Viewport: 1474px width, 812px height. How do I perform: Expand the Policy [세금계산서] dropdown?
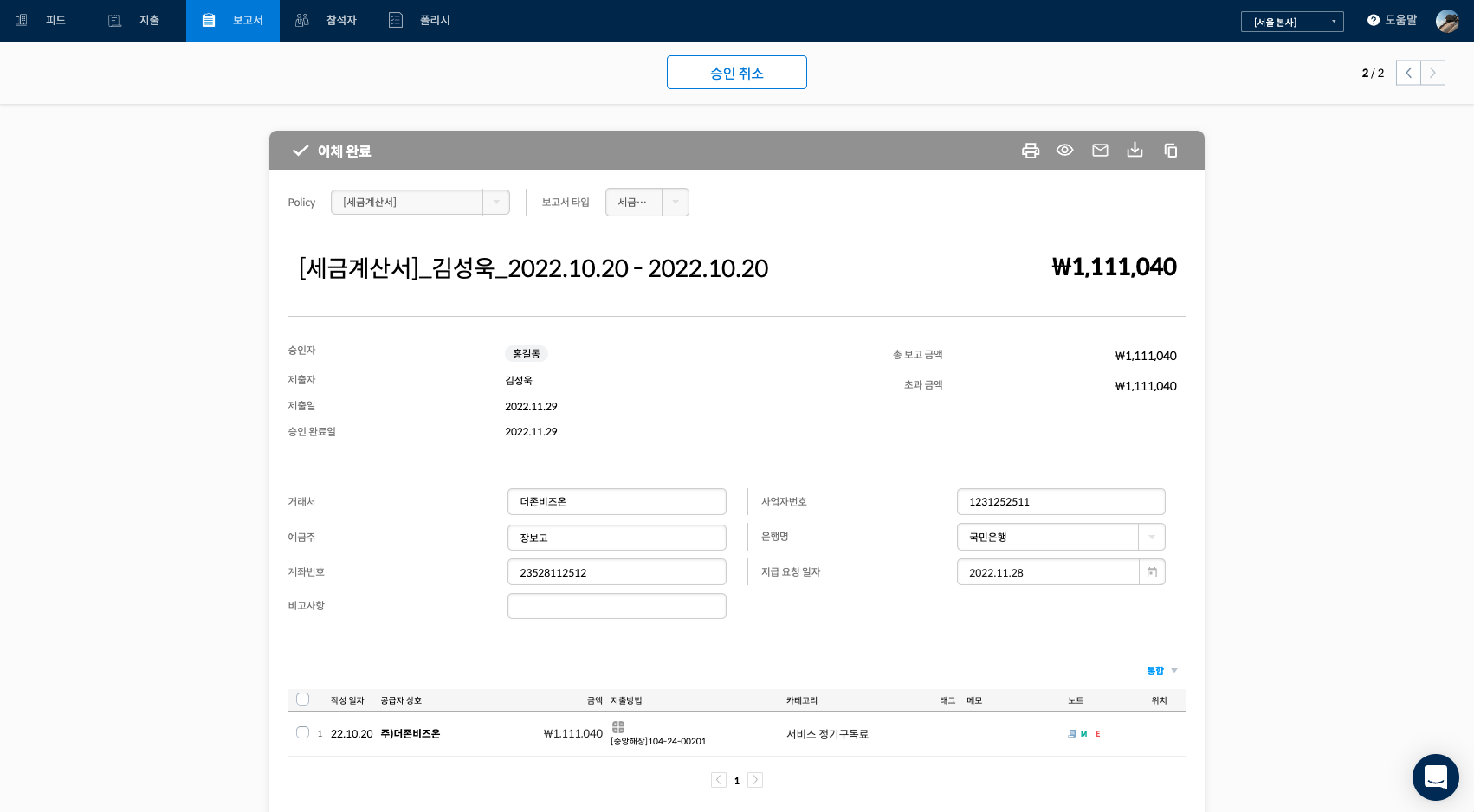click(420, 203)
